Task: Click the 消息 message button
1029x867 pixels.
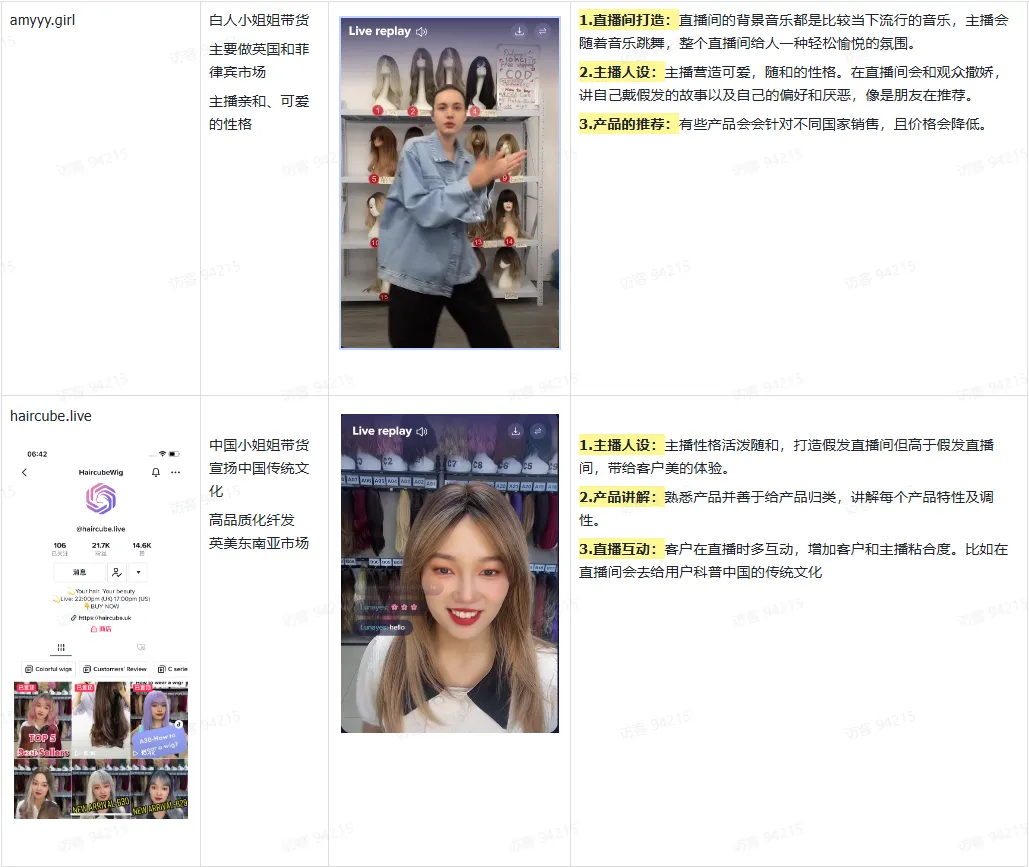Action: pos(79,572)
